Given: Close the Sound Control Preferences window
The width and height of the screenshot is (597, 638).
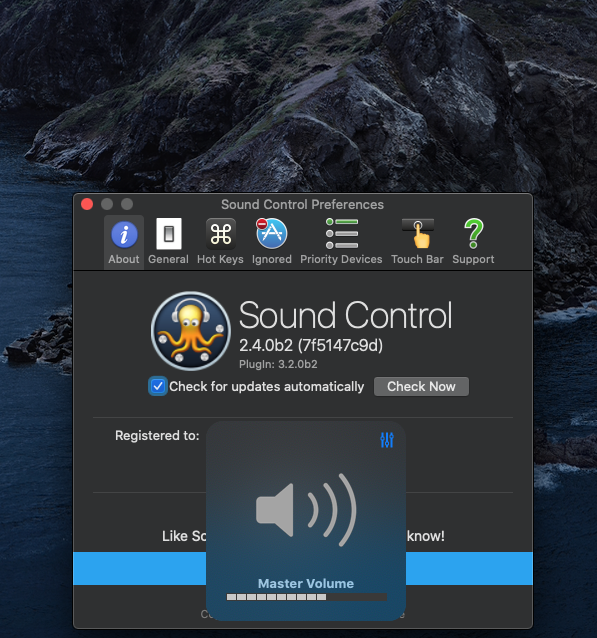Looking at the screenshot, I should 87,204.
